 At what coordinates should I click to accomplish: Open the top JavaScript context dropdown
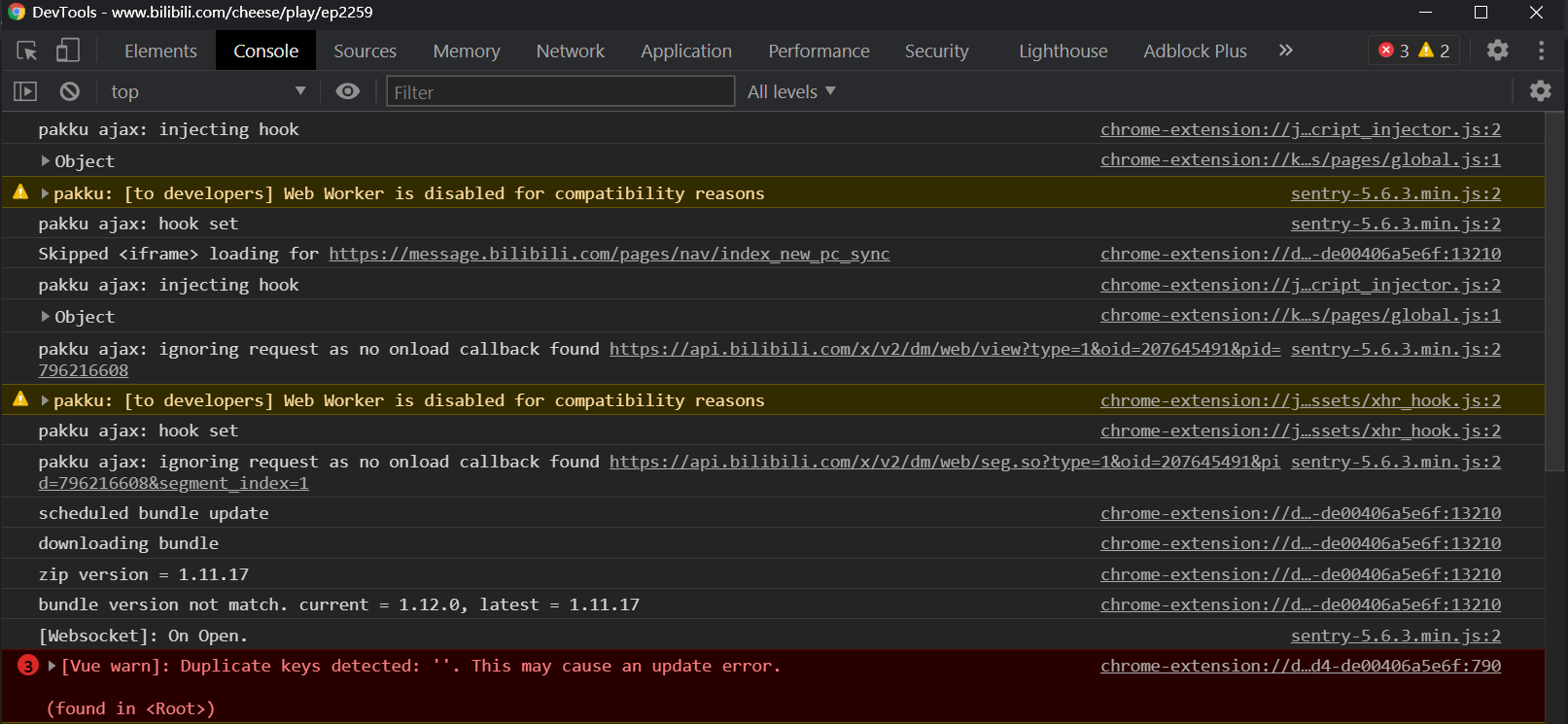207,91
